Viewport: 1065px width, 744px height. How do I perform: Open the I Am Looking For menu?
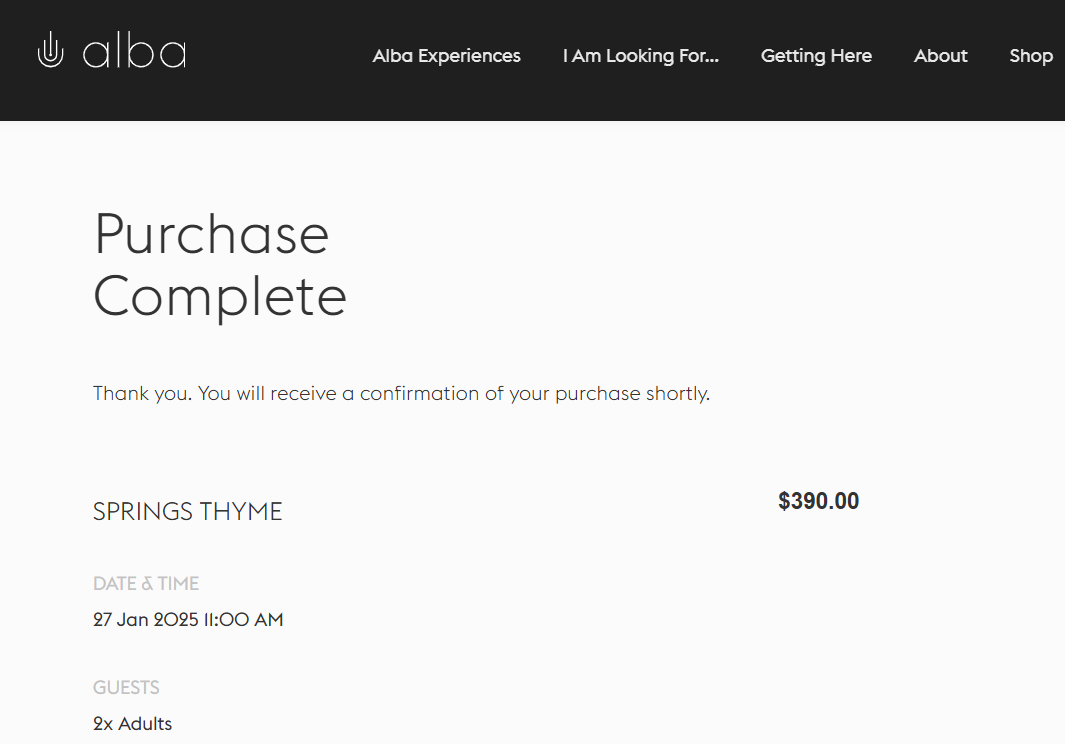(640, 56)
